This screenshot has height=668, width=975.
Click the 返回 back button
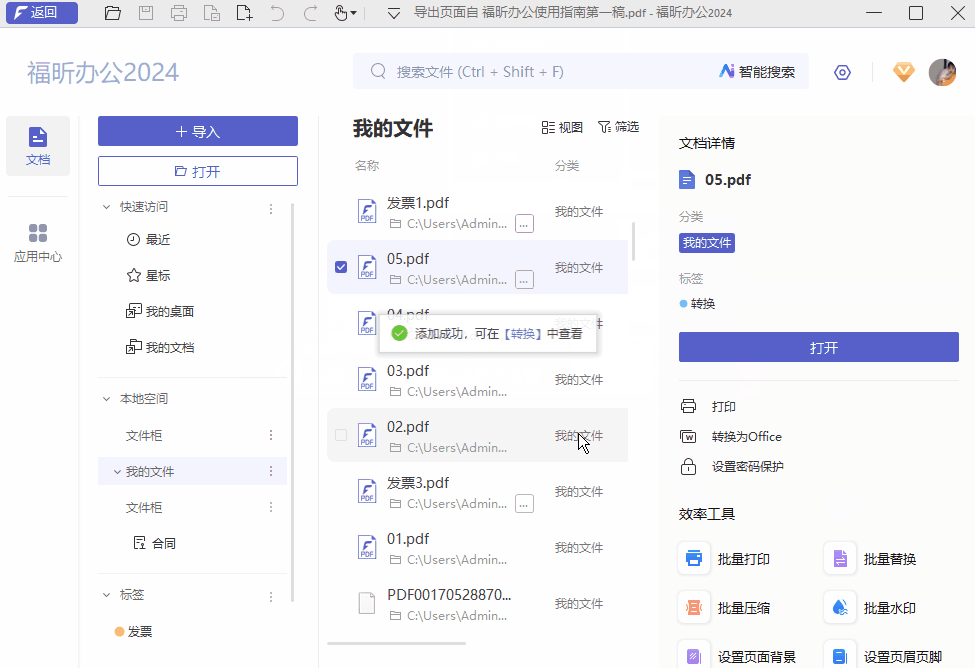pyautogui.click(x=42, y=12)
